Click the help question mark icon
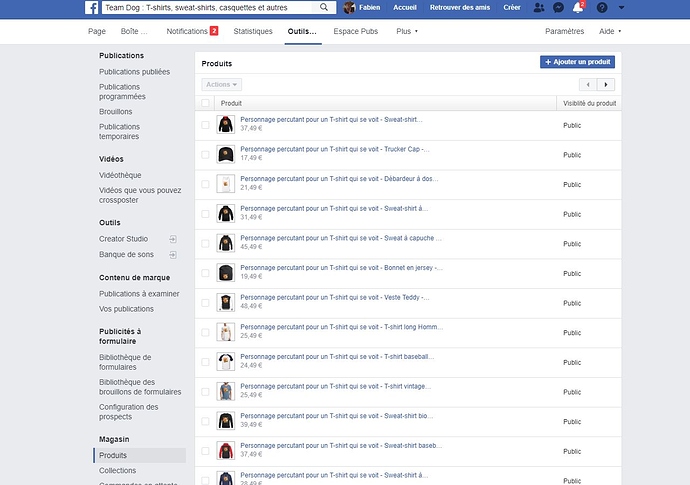The image size is (690, 485). coord(601,7)
